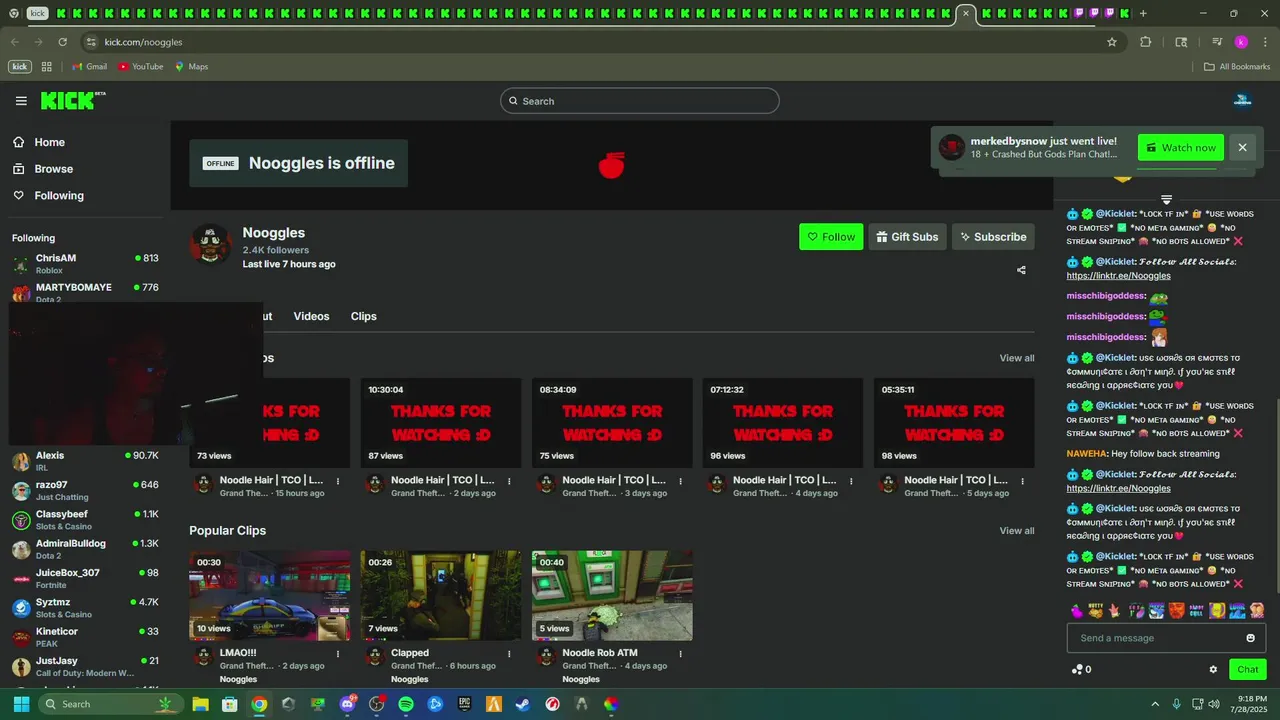This screenshot has height=720, width=1280.
Task: Open the YouTube bookmark
Action: point(140,67)
